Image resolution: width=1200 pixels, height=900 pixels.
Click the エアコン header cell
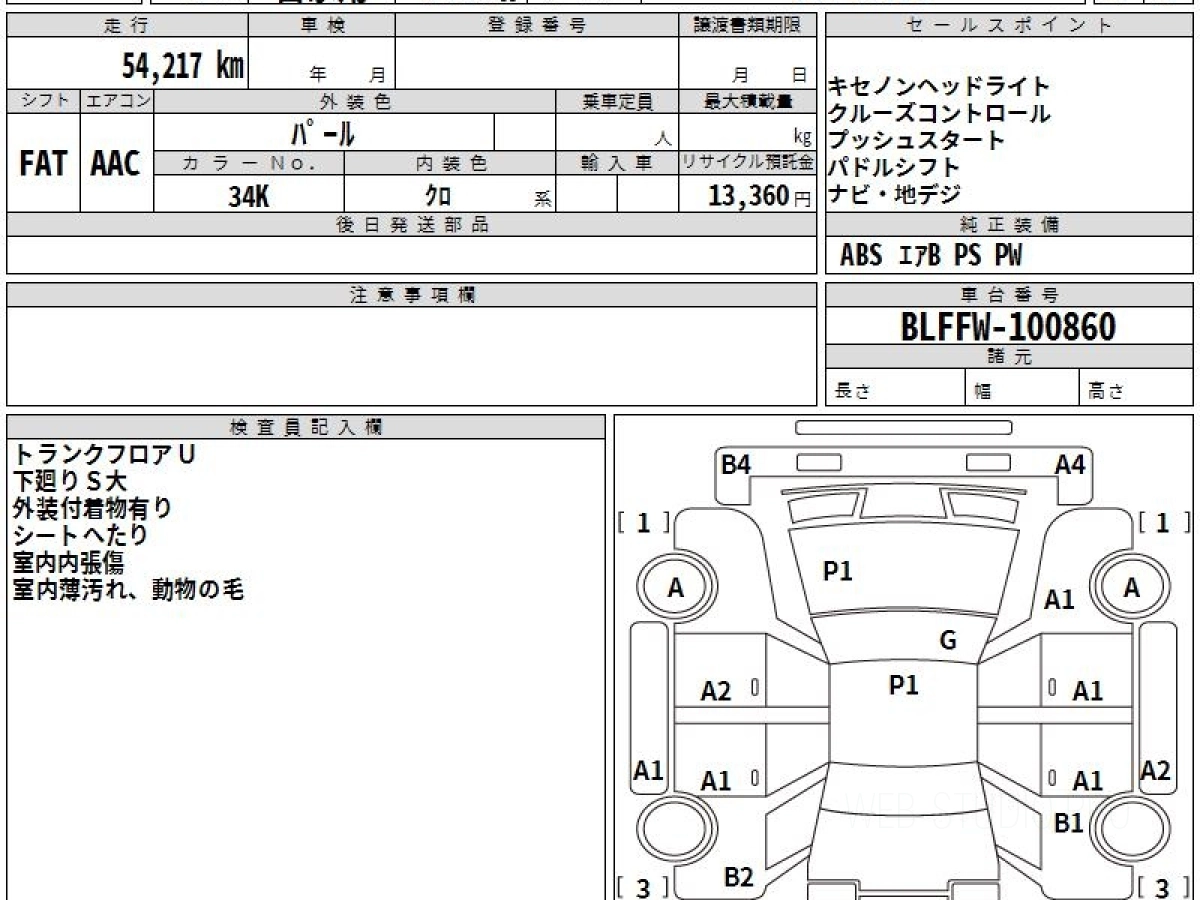[x=117, y=101]
